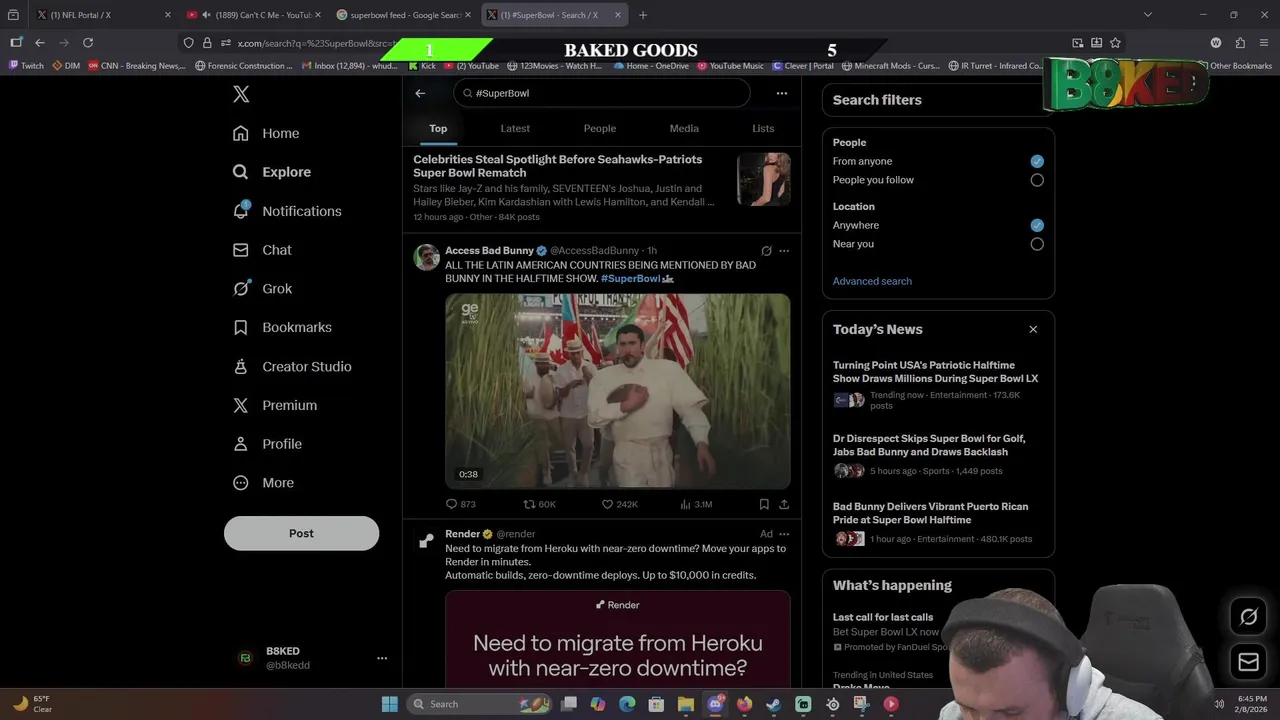Screen dimensions: 1280x720
Task: Switch to the Top tab
Action: pos(438,128)
